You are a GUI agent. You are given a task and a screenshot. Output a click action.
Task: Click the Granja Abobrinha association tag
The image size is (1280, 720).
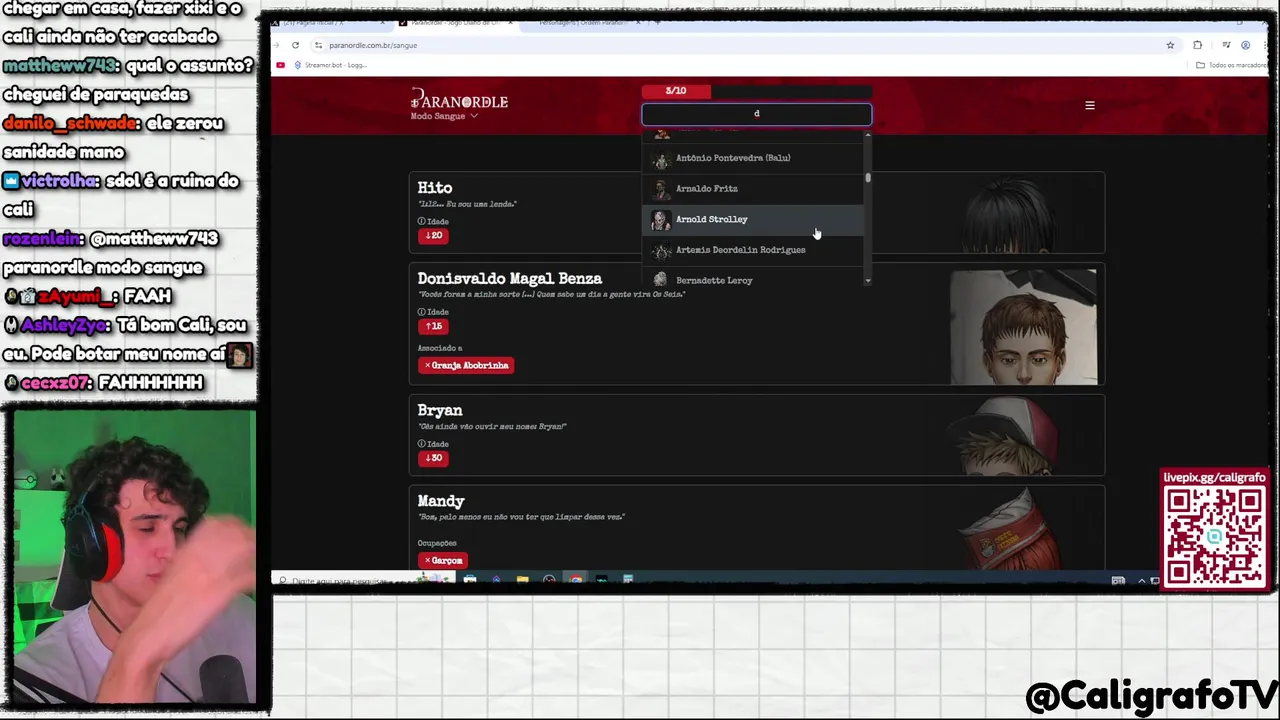tap(466, 365)
